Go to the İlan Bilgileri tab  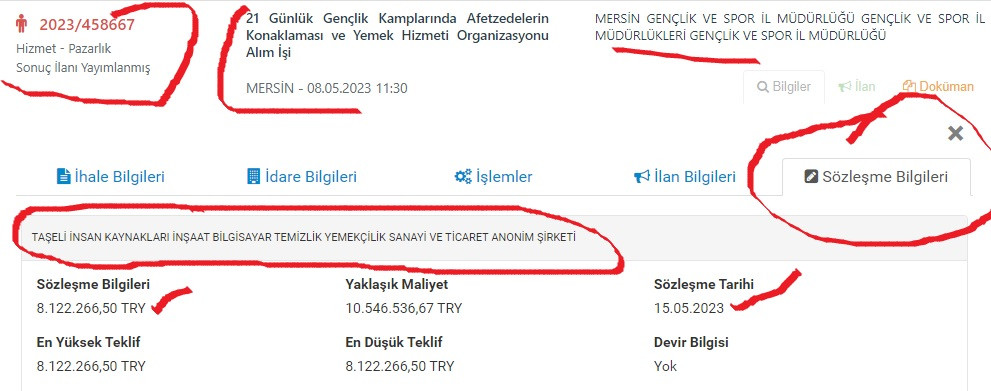pos(684,177)
